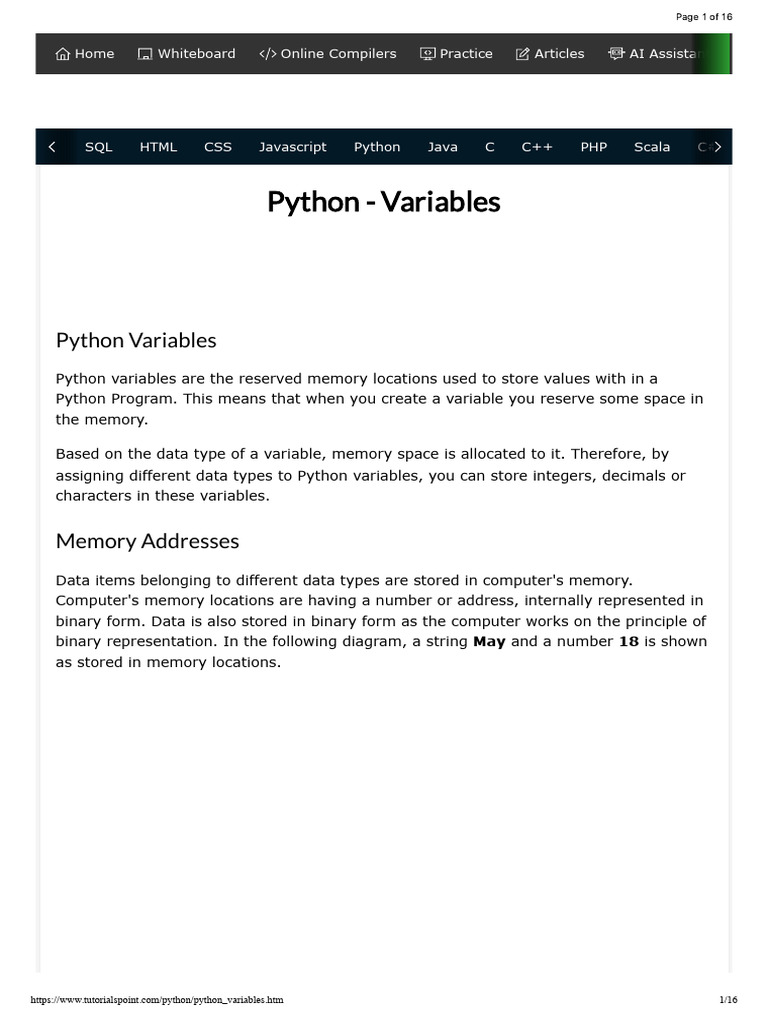Screen dimensions: 768x1024
Task: Open the PHP tab
Action: pos(594,147)
